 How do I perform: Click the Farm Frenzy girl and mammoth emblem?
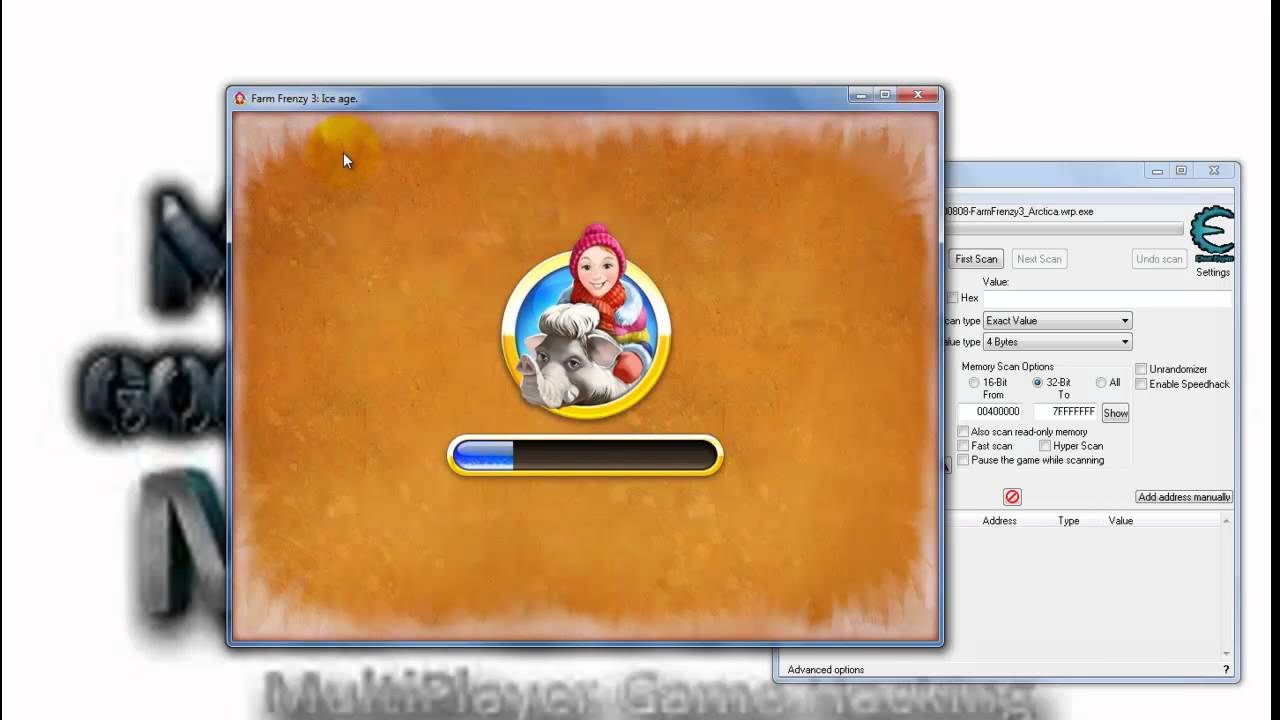tap(586, 322)
